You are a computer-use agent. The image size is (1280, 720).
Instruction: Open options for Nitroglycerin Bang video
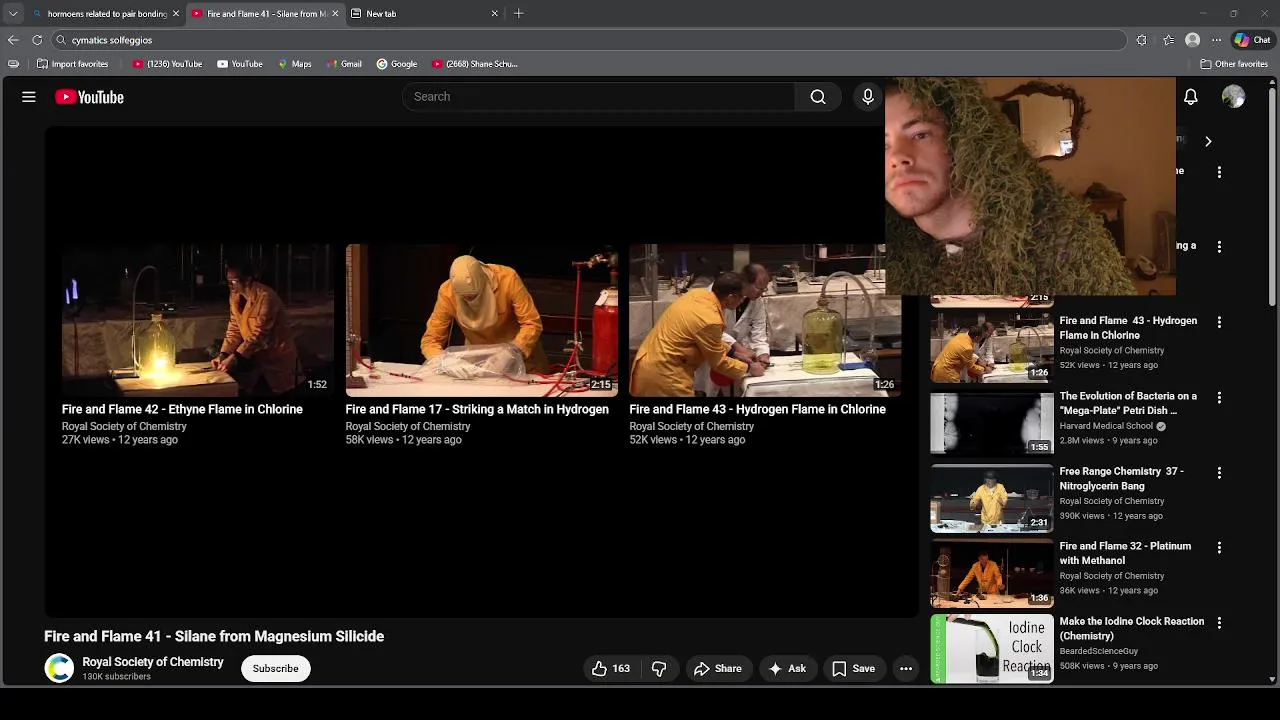point(1219,472)
